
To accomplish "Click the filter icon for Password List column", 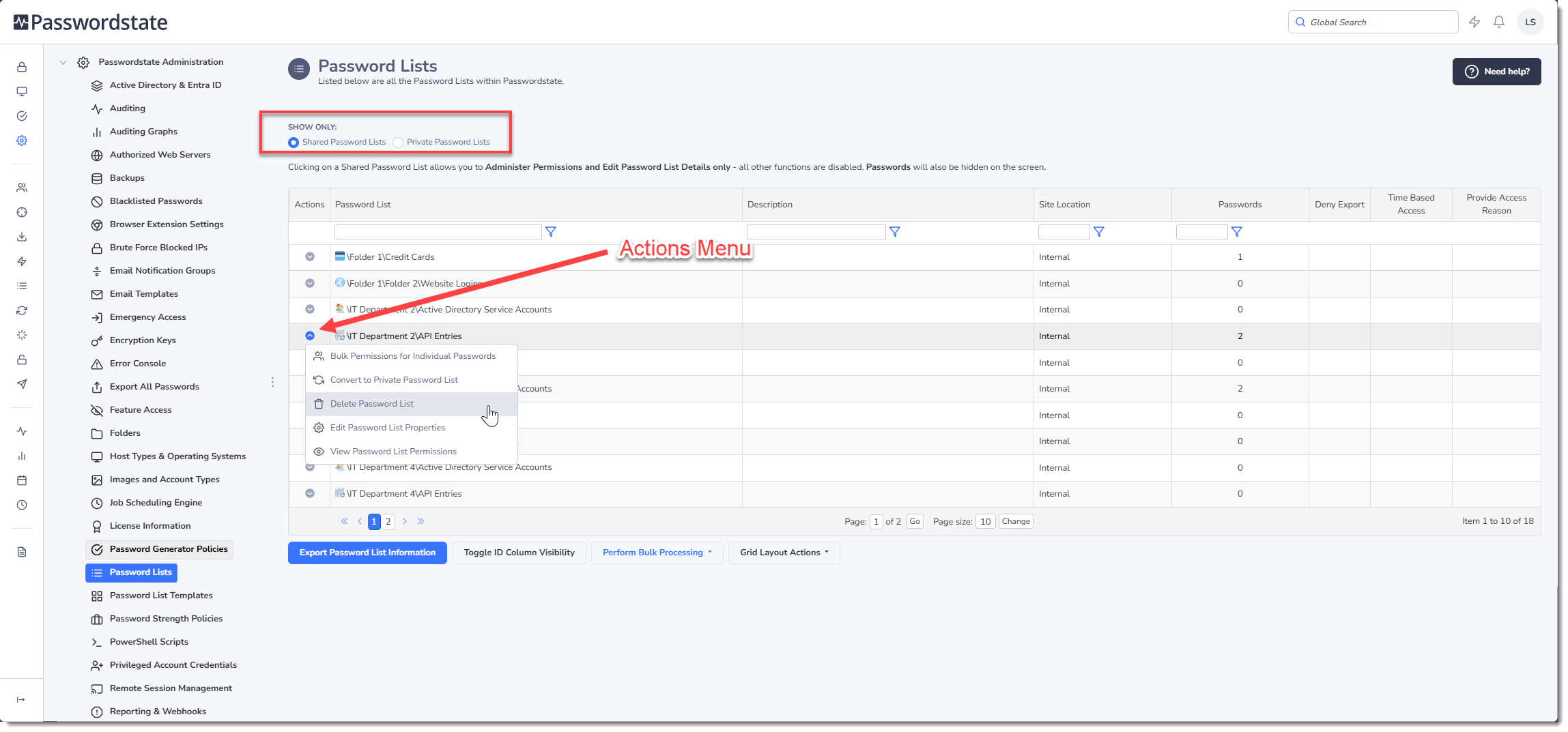I will 551,232.
